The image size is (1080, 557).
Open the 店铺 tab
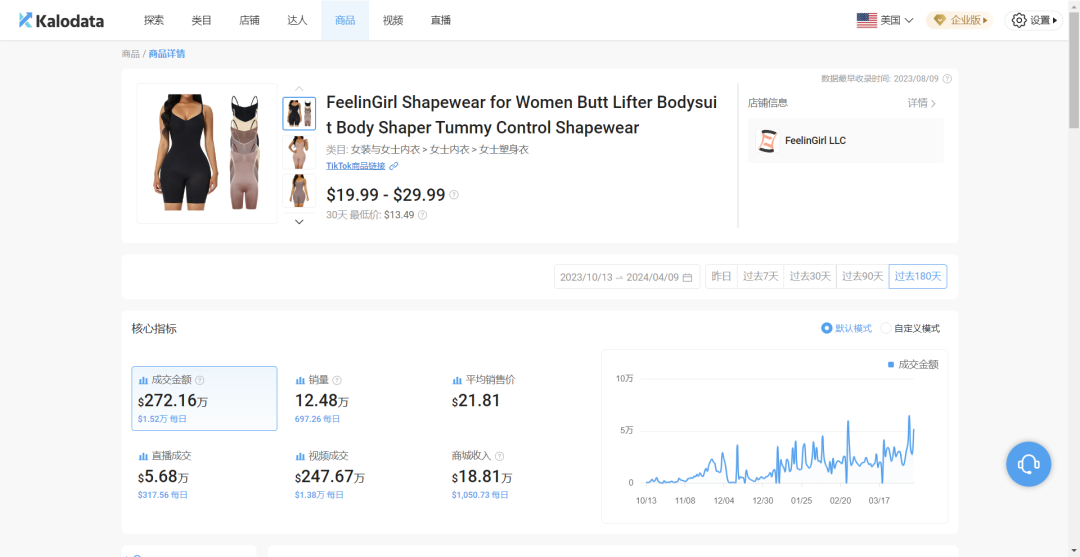coord(249,20)
